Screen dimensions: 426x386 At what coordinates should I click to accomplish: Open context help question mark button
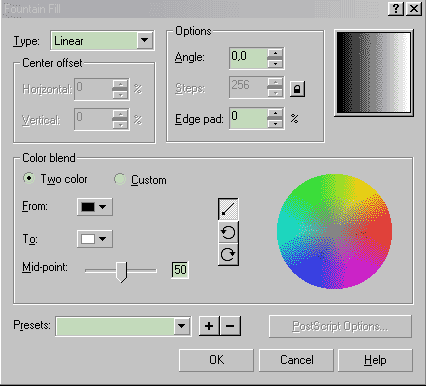tap(396, 9)
